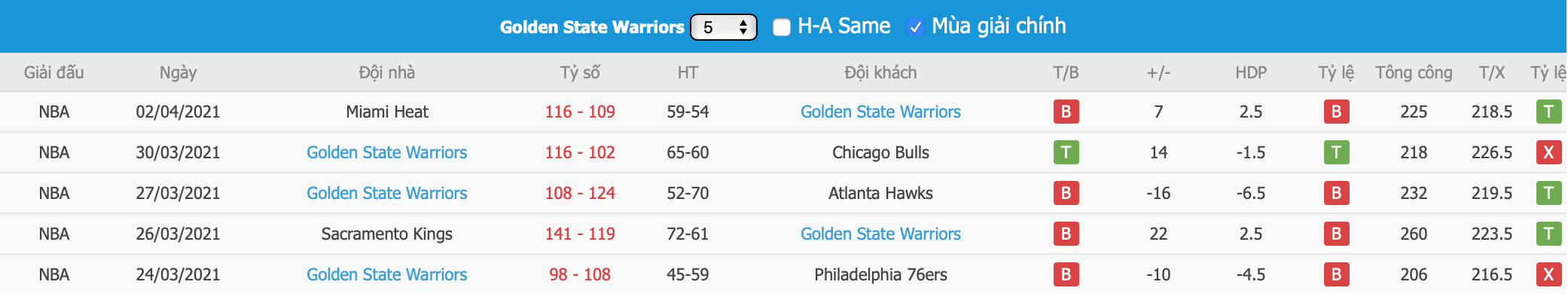Click red B badge for Miami Heat result
The image size is (1568, 294).
click(1066, 112)
